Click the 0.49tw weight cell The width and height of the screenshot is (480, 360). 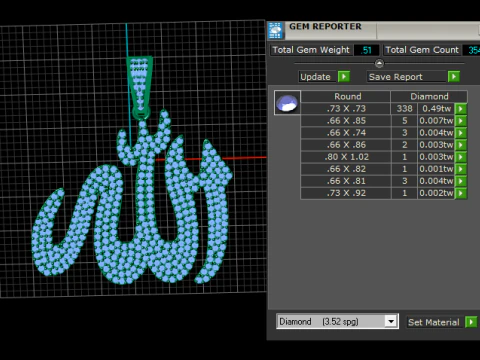pos(436,109)
